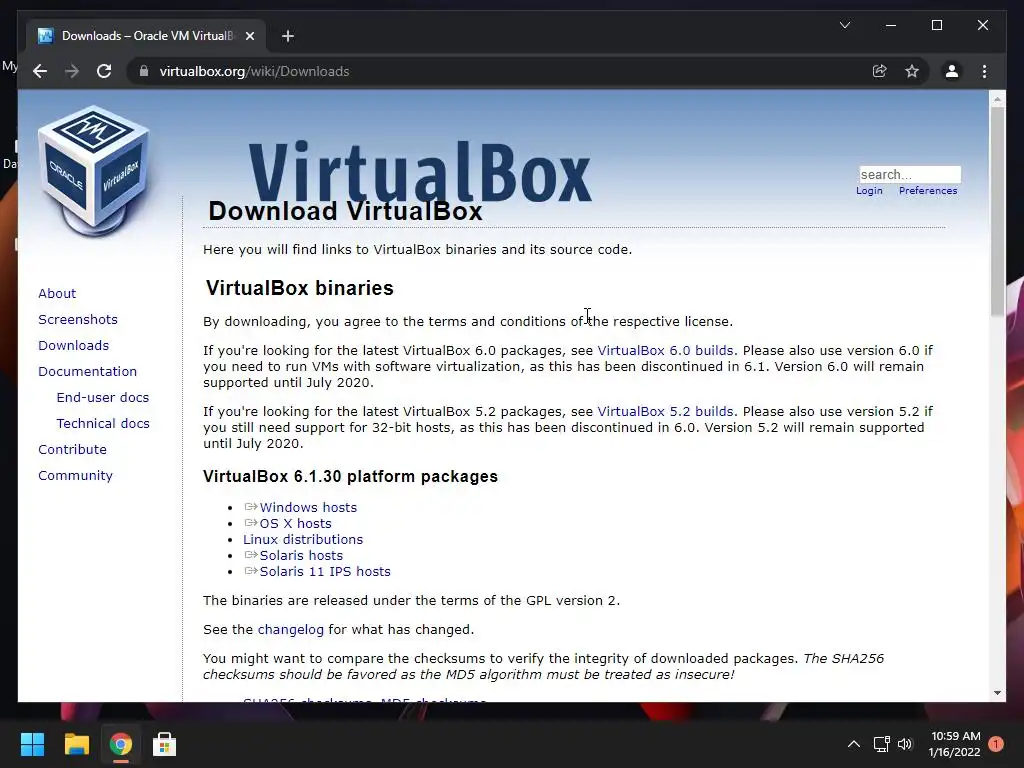1024x768 pixels.
Task: Open a new browser tab
Action: click(x=287, y=36)
